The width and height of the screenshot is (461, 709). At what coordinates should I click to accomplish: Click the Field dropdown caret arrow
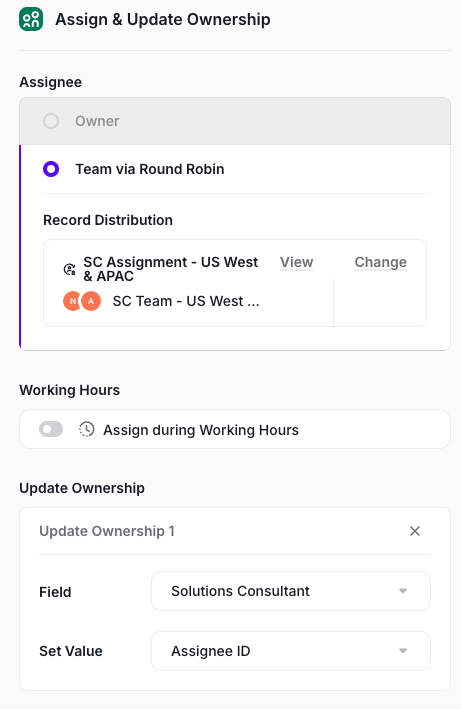click(403, 591)
